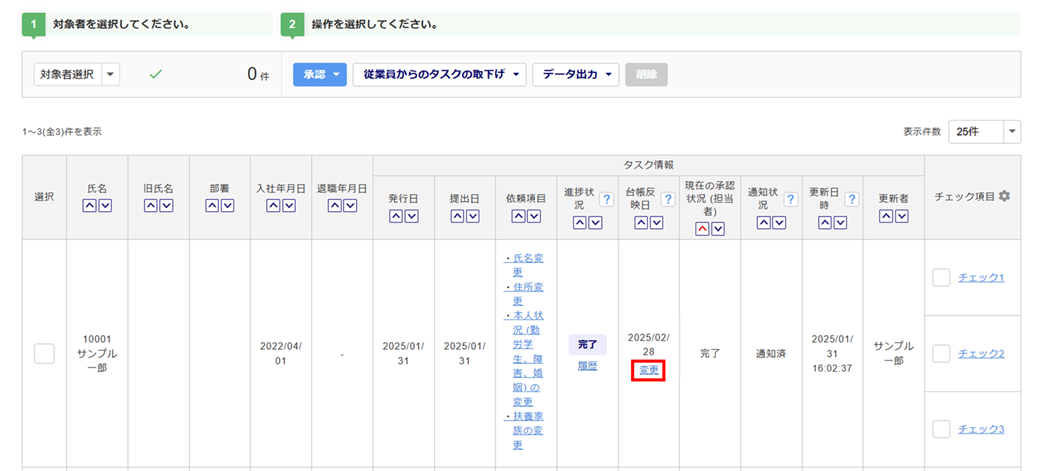This screenshot has width=1043, height=471.
Task: Open the 承認 action menu
Action: [x=319, y=74]
